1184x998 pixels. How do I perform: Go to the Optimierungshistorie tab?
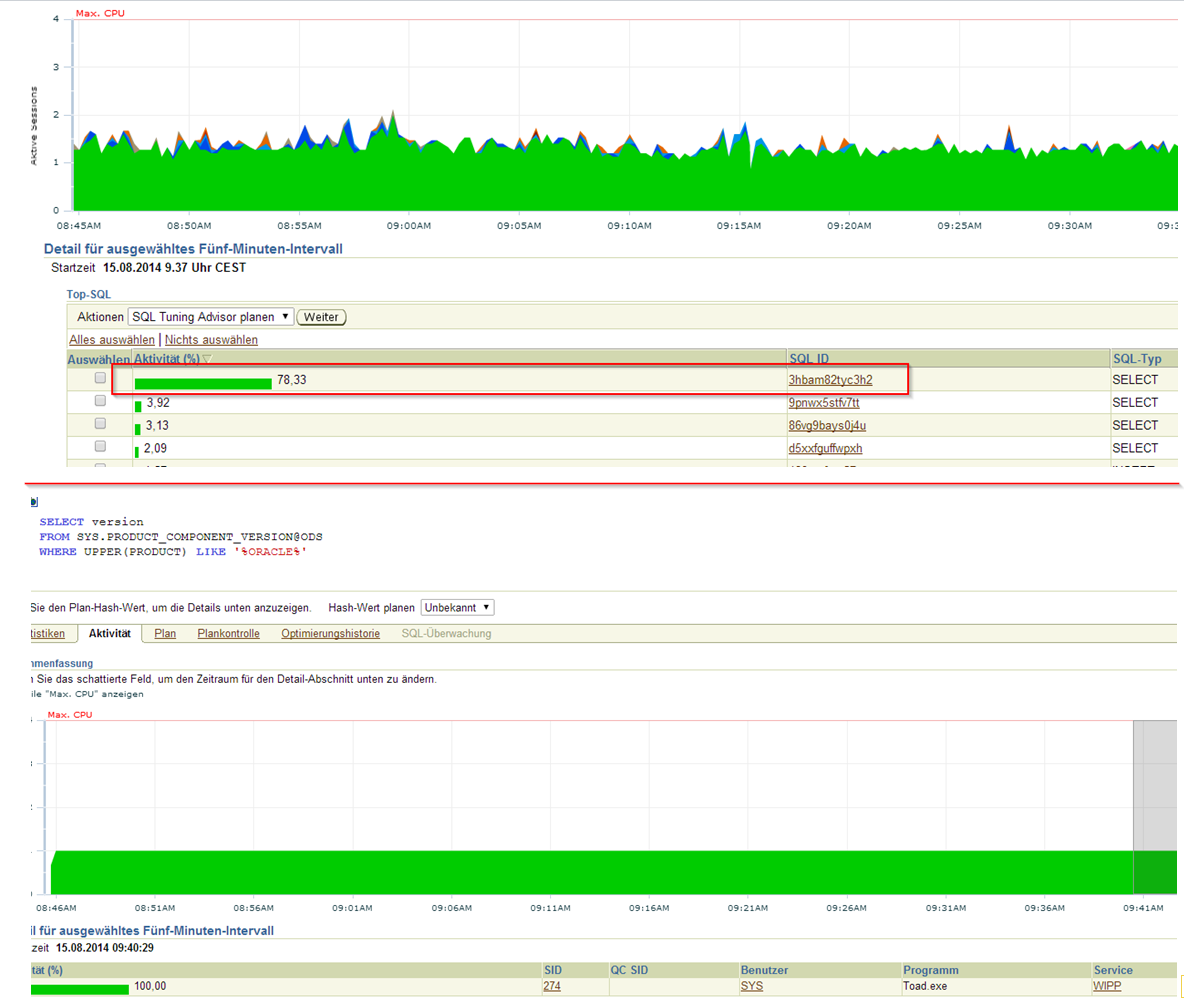coord(330,633)
